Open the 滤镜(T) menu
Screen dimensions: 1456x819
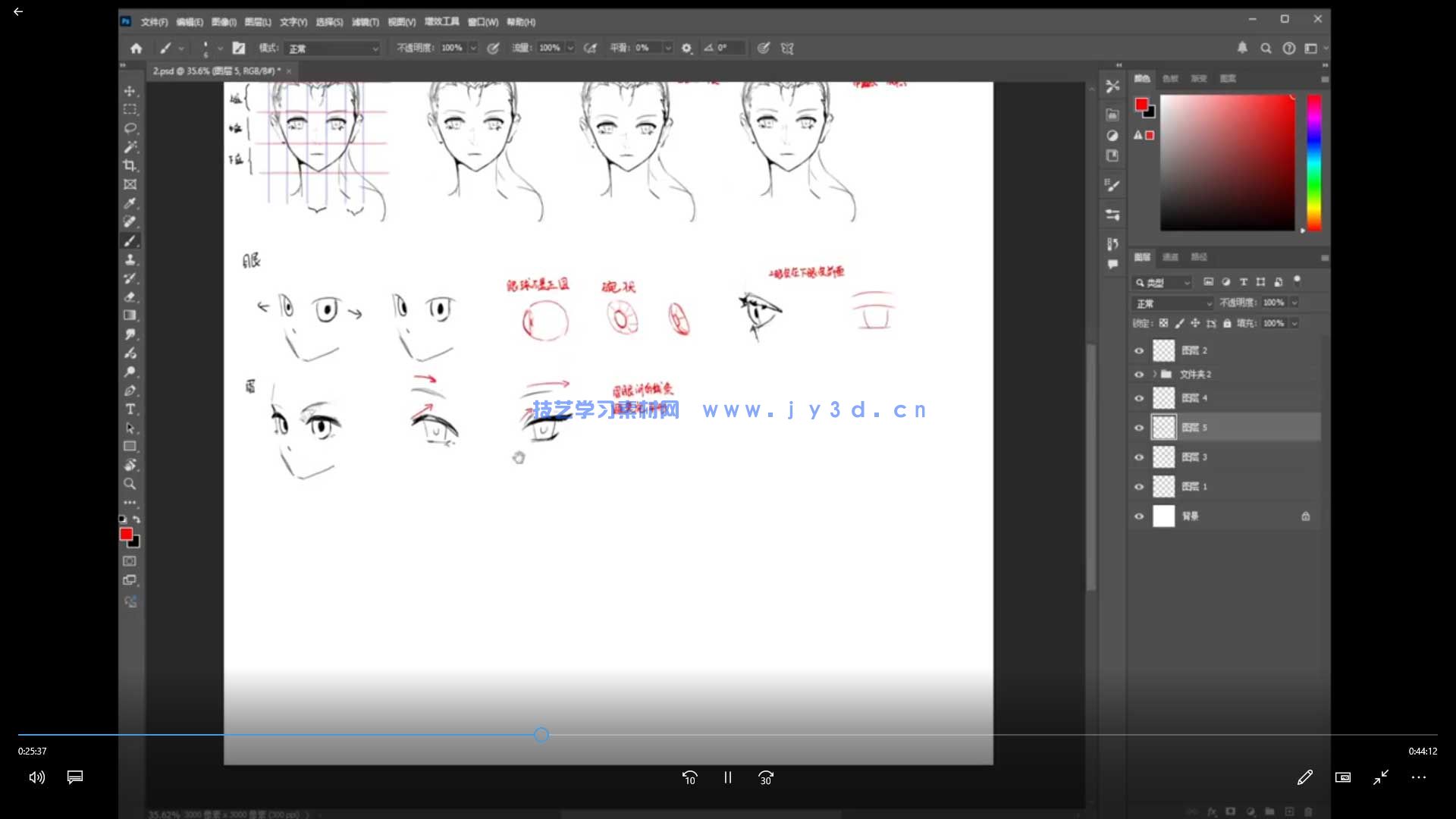click(x=365, y=22)
